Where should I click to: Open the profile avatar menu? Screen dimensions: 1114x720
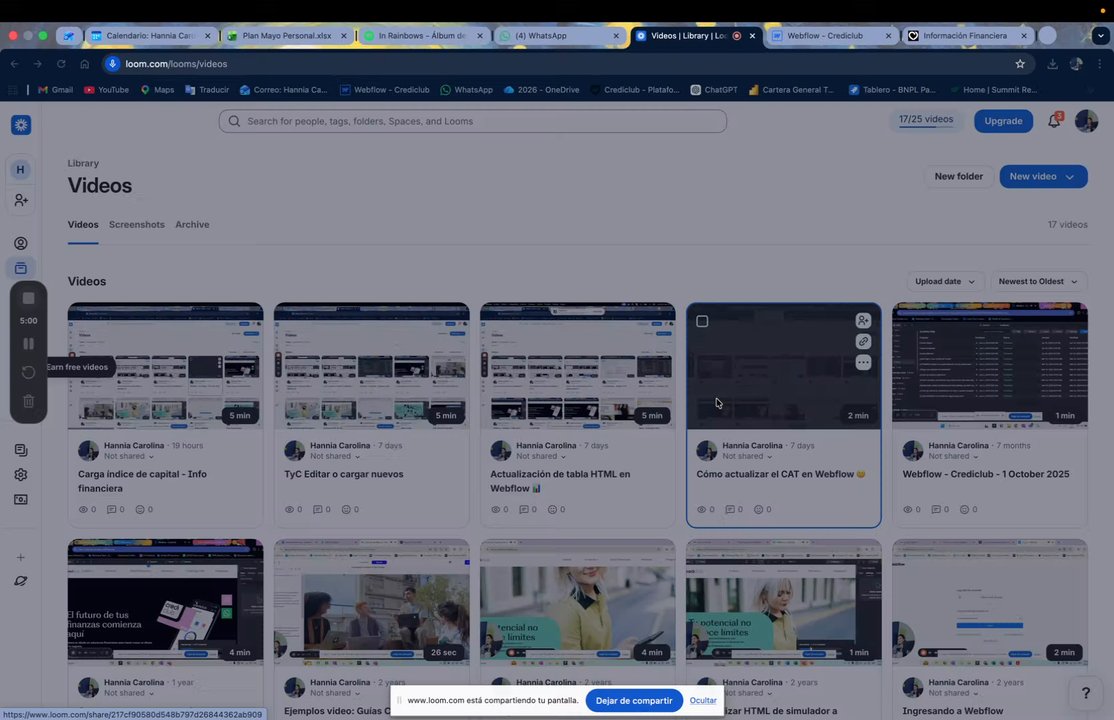(1086, 121)
